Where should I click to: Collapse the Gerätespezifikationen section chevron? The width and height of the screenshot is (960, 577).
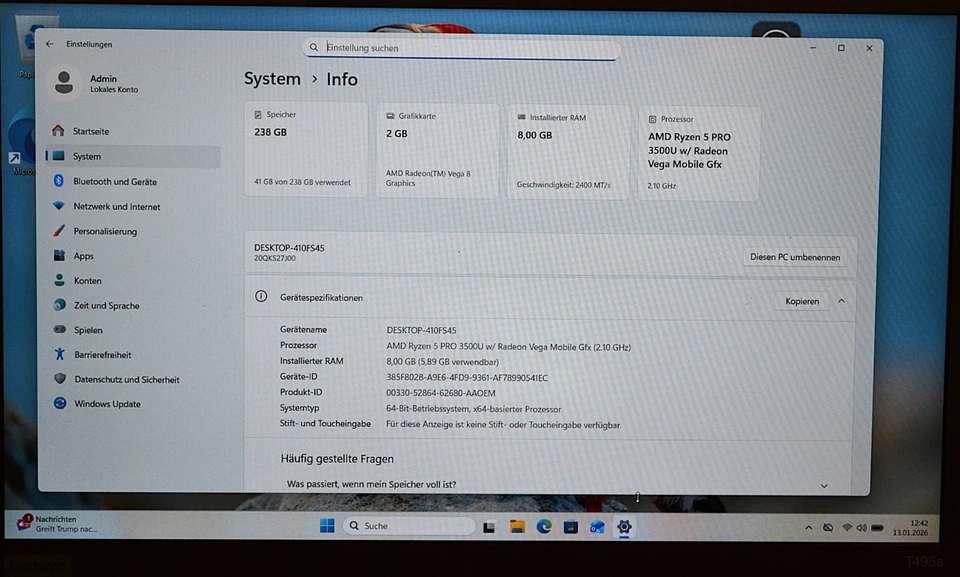(x=841, y=301)
